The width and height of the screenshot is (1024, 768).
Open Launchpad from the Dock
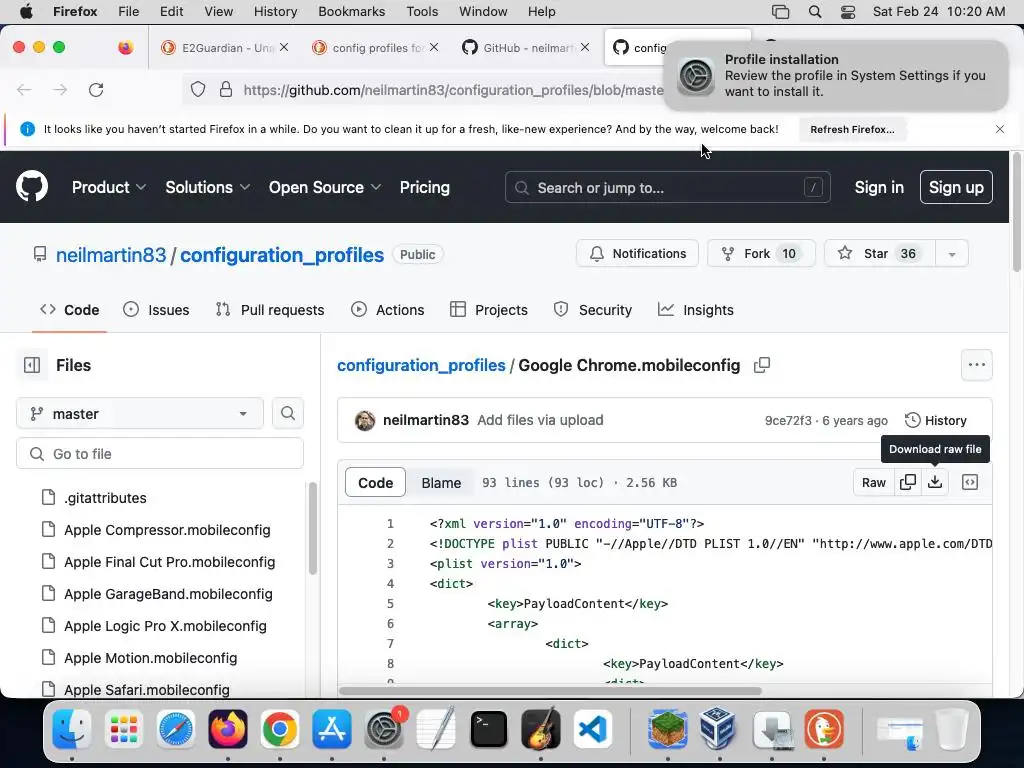click(123, 729)
